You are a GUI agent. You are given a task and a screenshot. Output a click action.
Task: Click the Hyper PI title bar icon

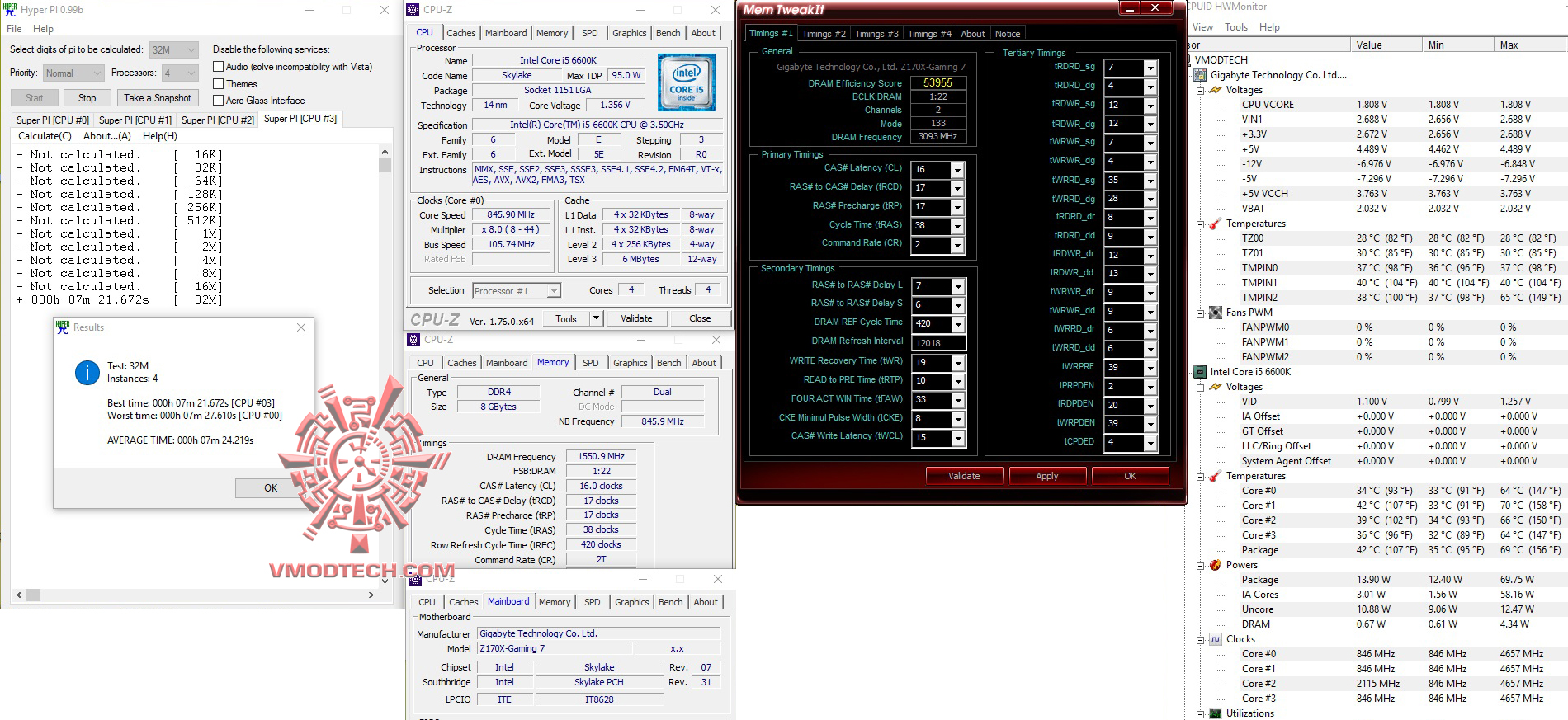[10, 10]
